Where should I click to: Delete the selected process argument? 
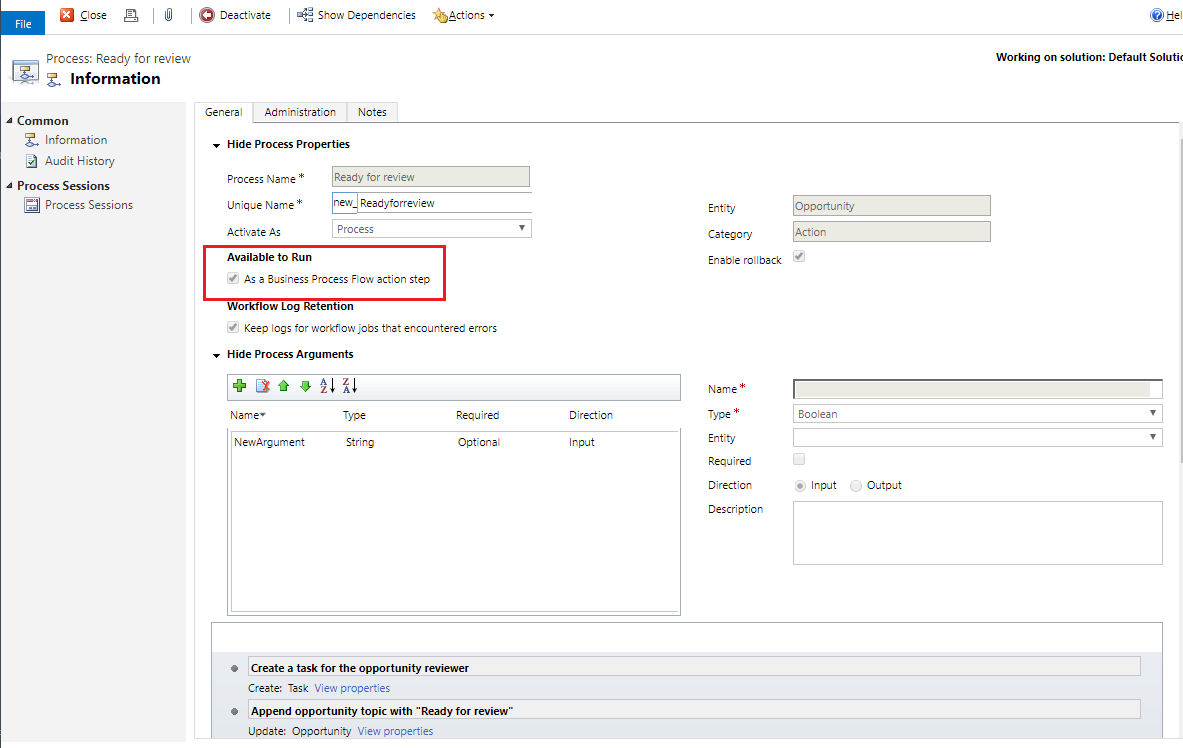[x=262, y=386]
